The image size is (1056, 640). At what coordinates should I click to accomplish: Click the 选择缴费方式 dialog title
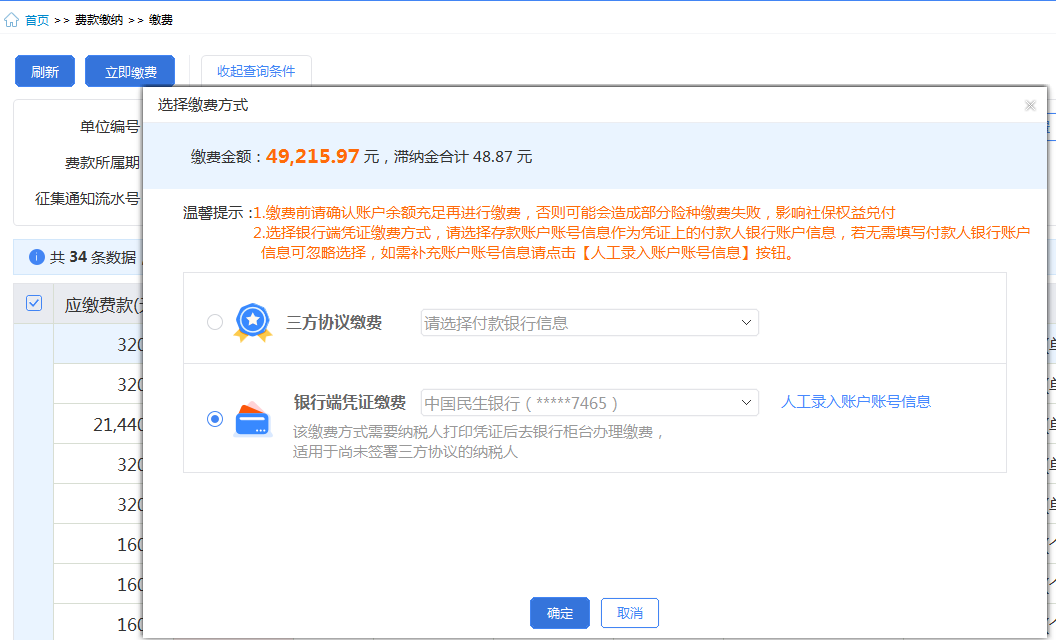(x=203, y=105)
